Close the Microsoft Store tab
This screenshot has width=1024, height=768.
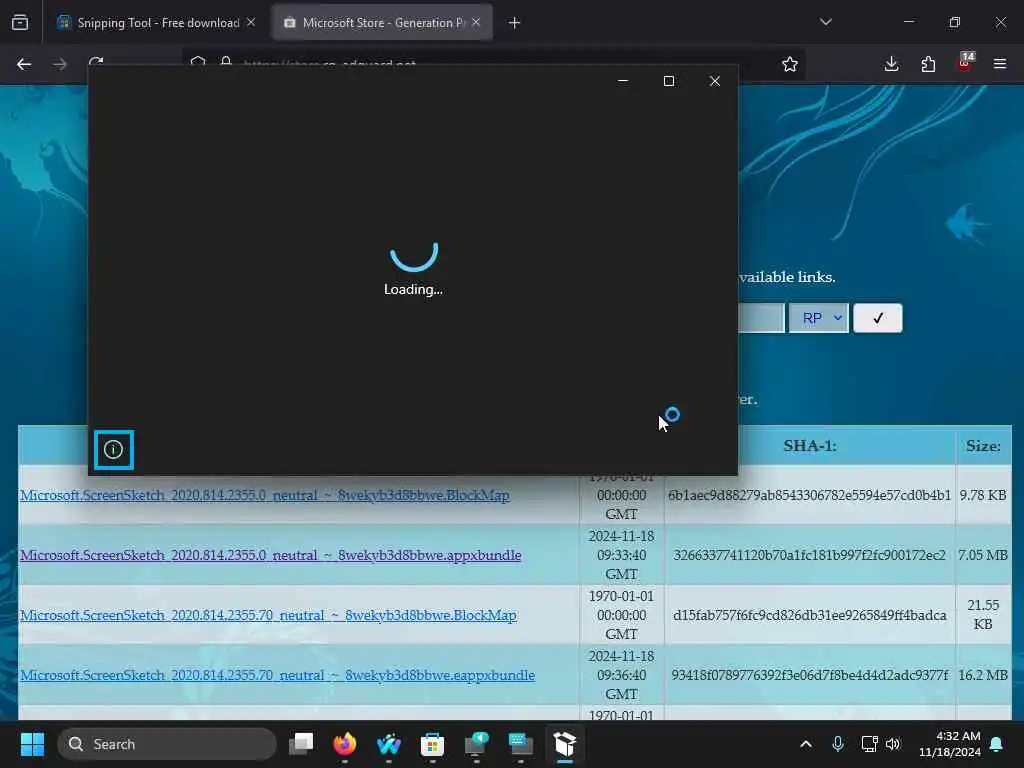[x=476, y=22]
